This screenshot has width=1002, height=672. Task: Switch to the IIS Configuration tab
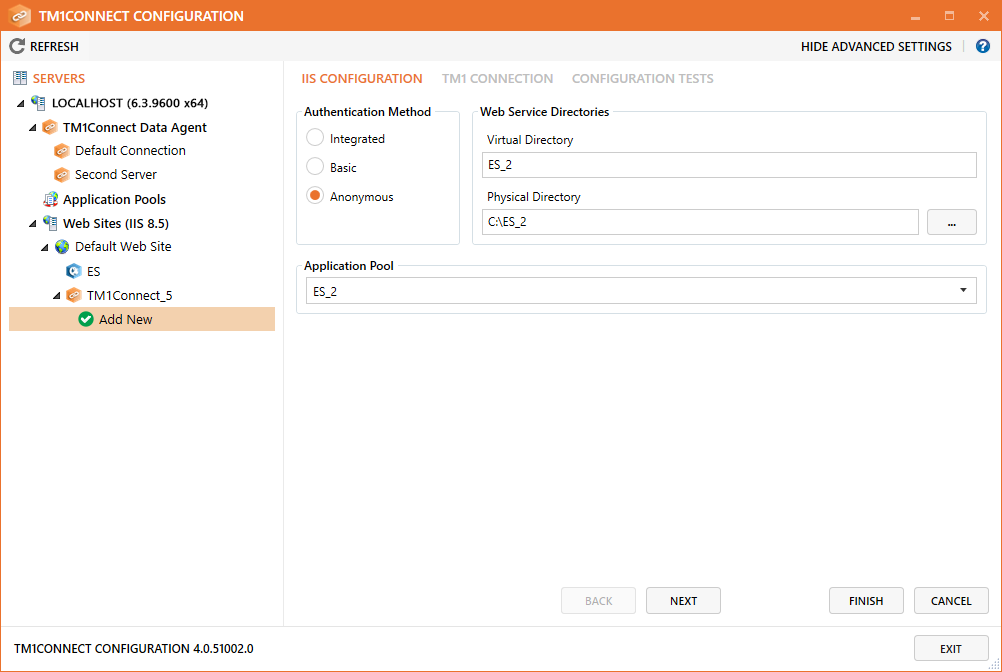click(x=362, y=79)
